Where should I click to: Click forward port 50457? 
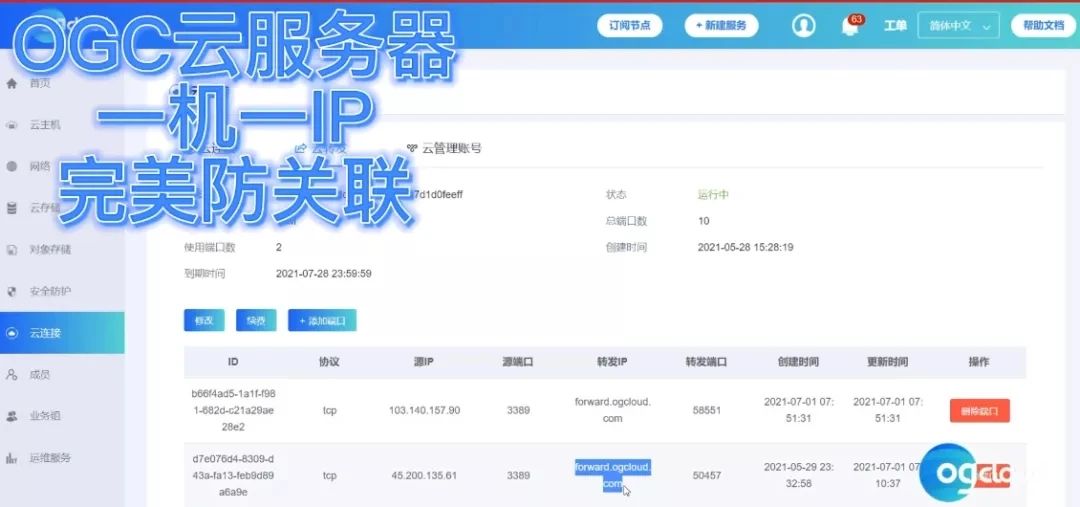707,476
